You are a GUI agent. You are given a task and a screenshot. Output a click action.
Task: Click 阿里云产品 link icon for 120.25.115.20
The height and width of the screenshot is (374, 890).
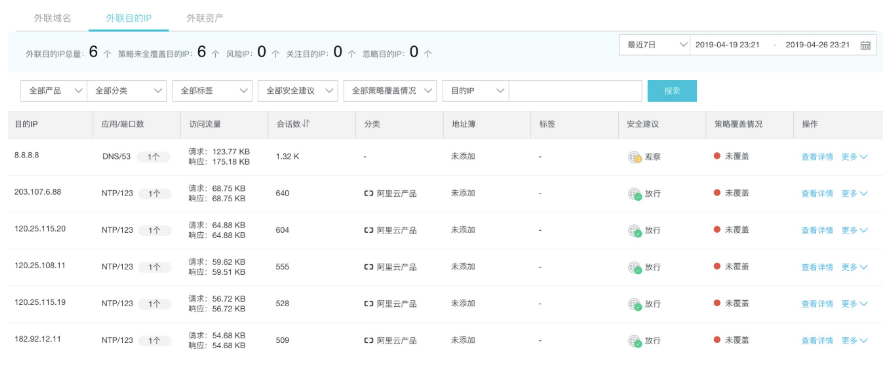click(x=368, y=230)
